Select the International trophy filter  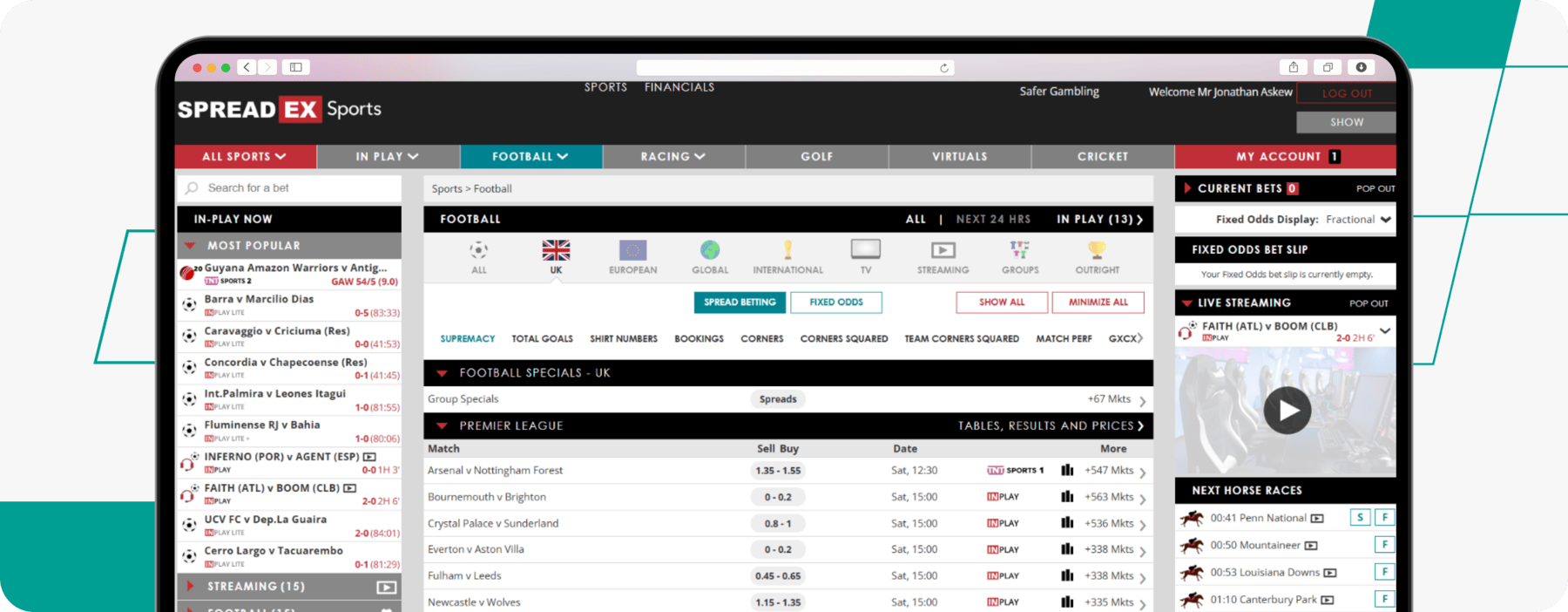pyautogui.click(x=787, y=251)
